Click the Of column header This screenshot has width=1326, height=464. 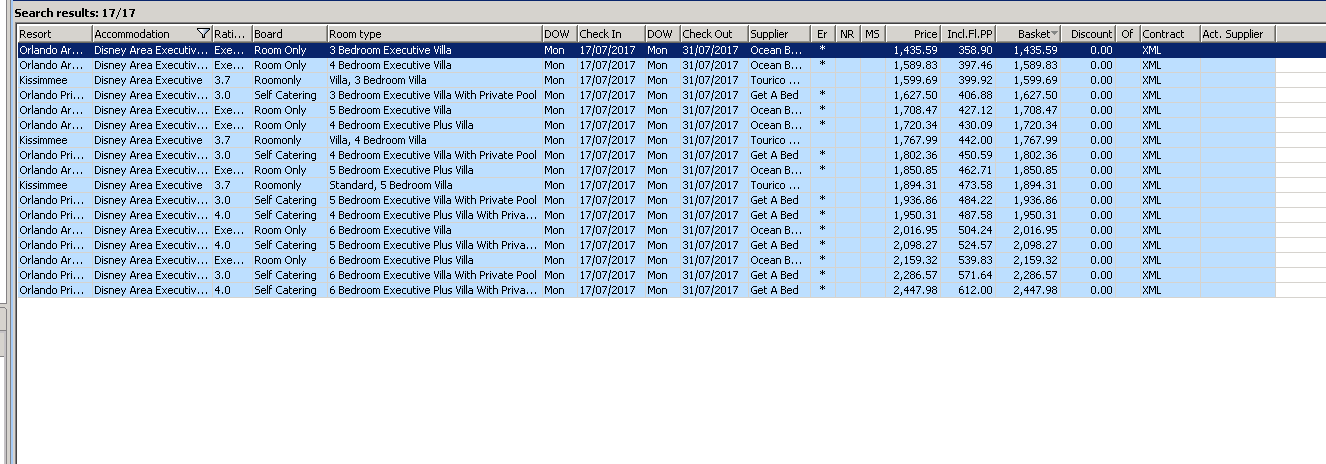[1127, 34]
